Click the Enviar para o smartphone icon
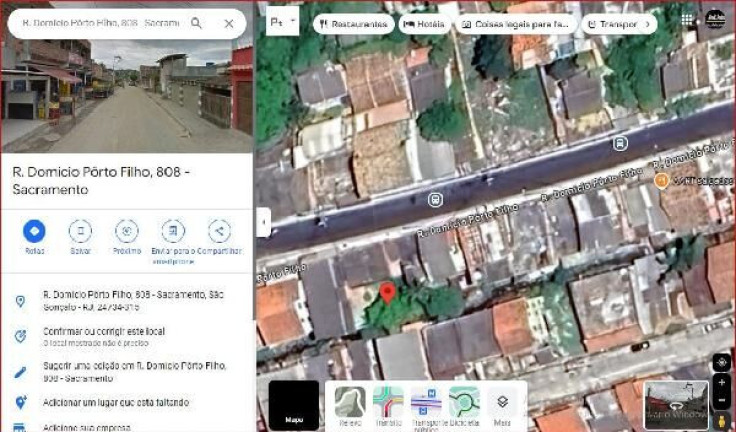 pos(173,231)
